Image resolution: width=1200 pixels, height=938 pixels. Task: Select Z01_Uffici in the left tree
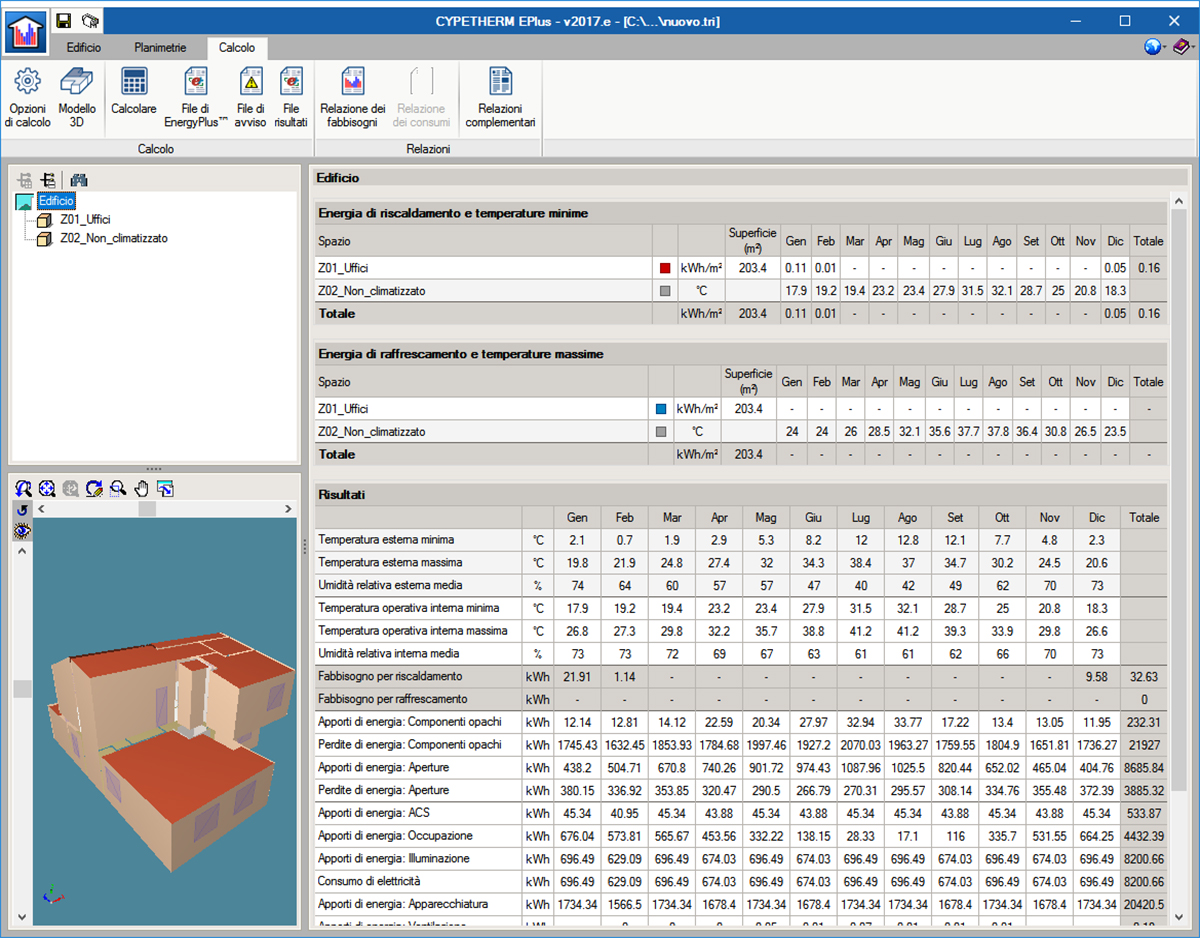coord(85,220)
